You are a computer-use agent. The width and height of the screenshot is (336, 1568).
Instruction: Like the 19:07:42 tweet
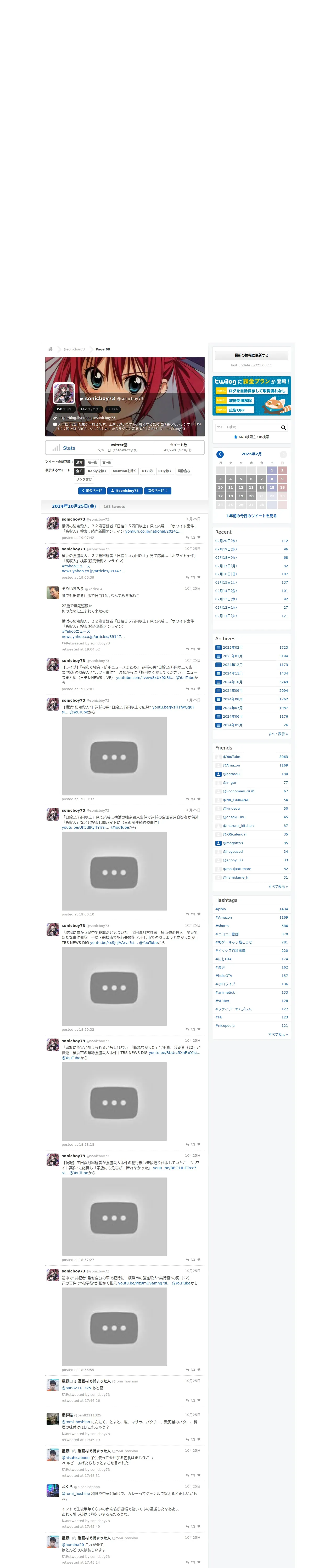tap(199, 538)
